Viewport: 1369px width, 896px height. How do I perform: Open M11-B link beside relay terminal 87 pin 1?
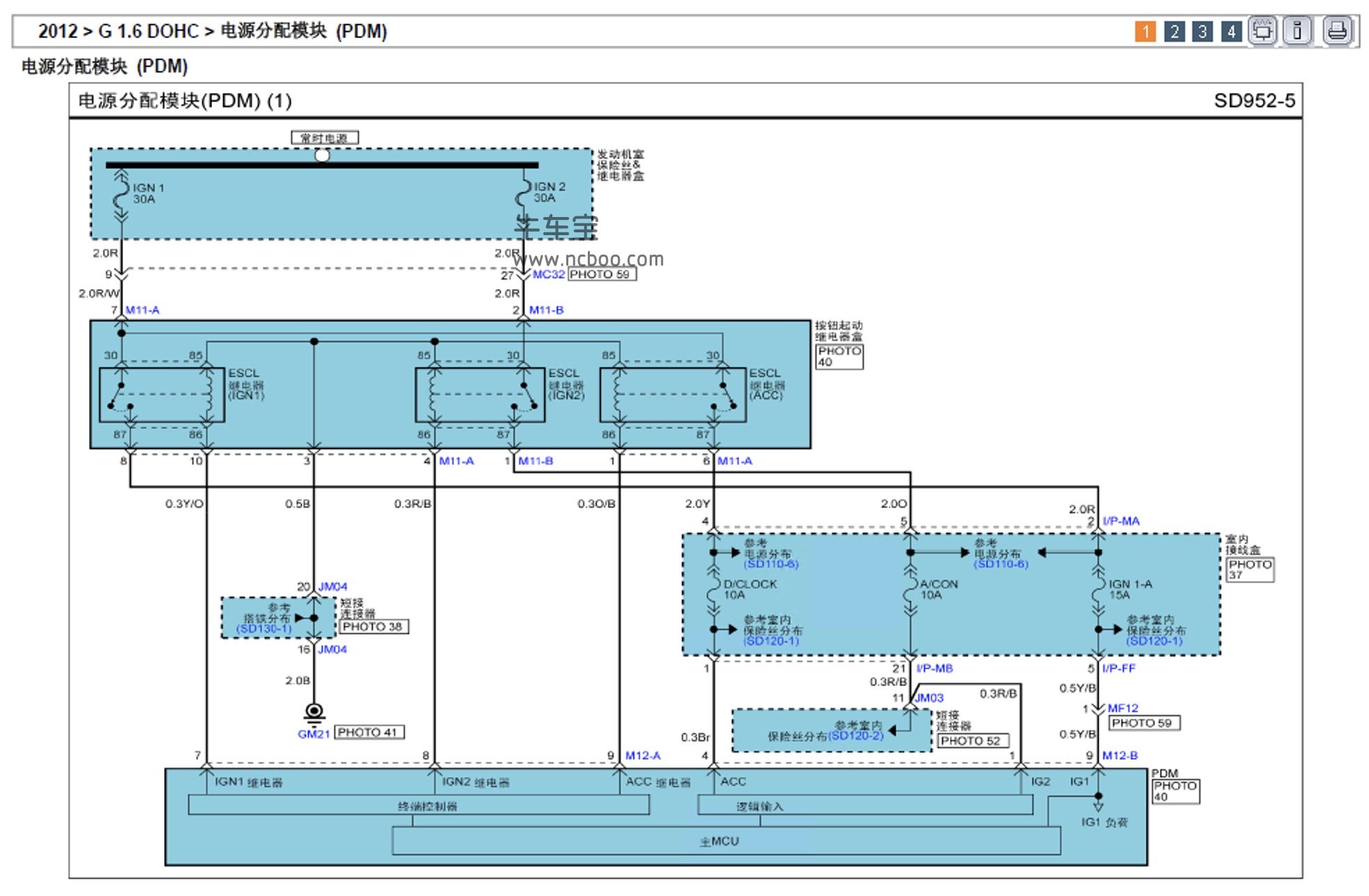coord(536,461)
